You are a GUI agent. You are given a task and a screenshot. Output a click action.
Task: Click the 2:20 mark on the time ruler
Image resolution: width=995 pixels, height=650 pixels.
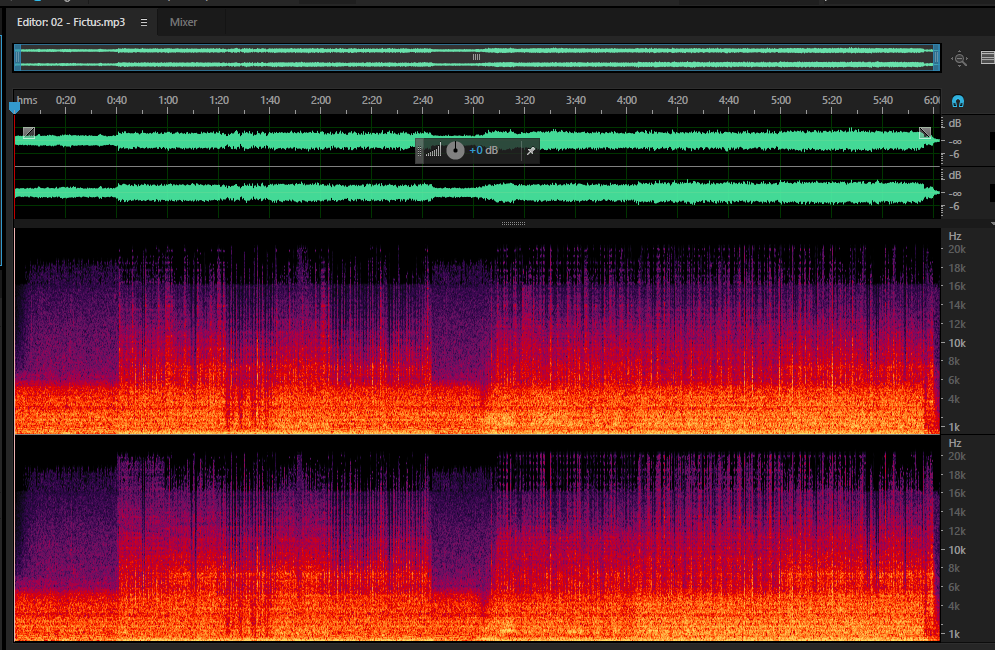pos(372,100)
